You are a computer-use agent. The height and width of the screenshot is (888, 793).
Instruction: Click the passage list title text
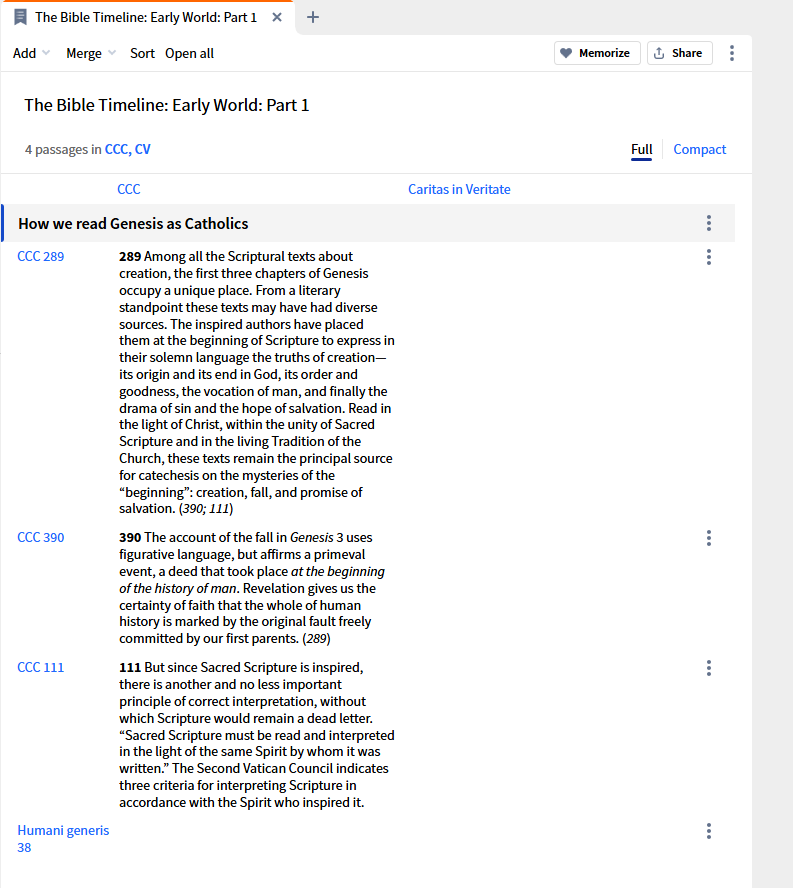(x=167, y=105)
